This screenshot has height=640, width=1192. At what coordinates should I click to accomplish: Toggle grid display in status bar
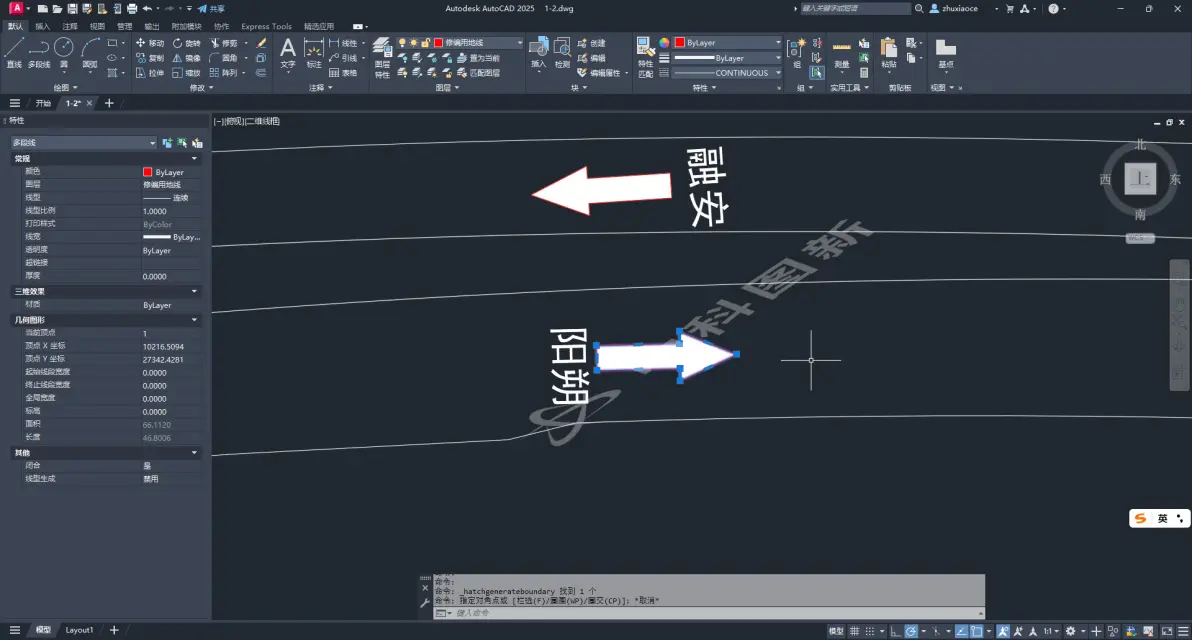click(x=854, y=631)
